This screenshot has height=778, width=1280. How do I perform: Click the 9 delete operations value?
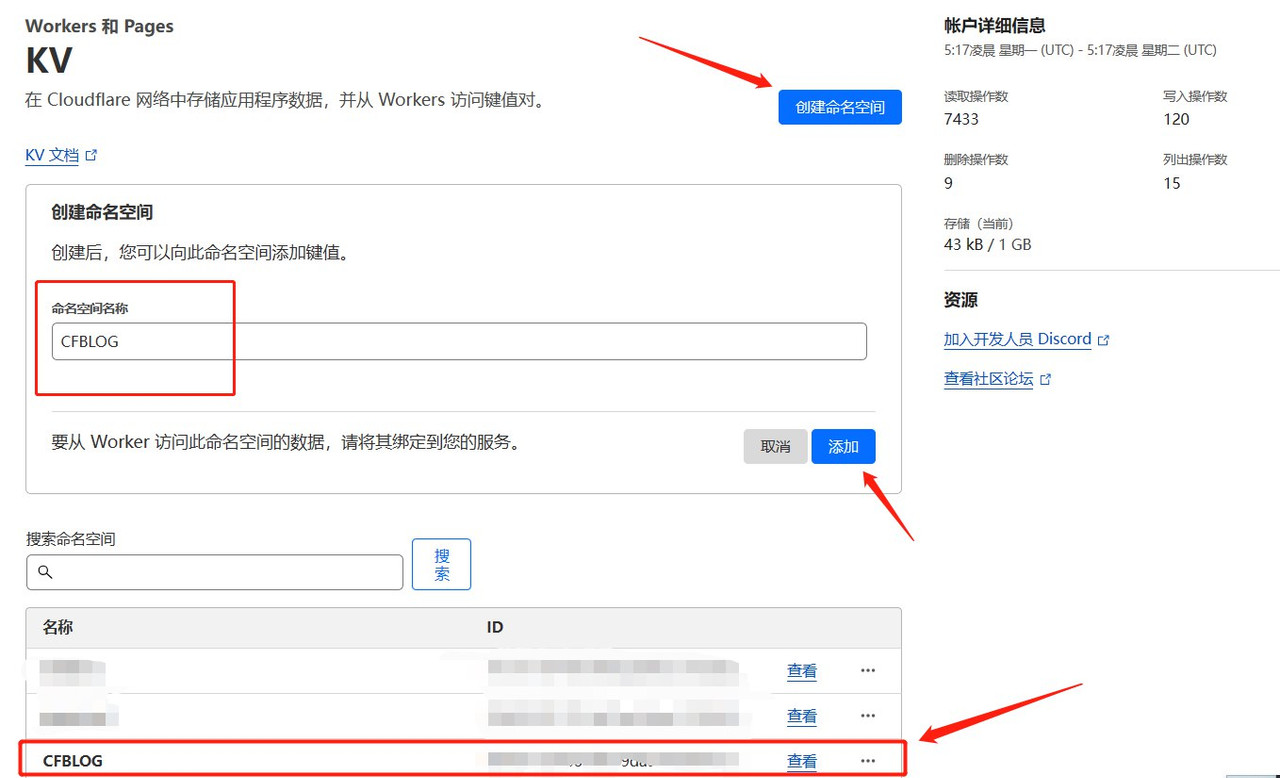click(x=949, y=183)
